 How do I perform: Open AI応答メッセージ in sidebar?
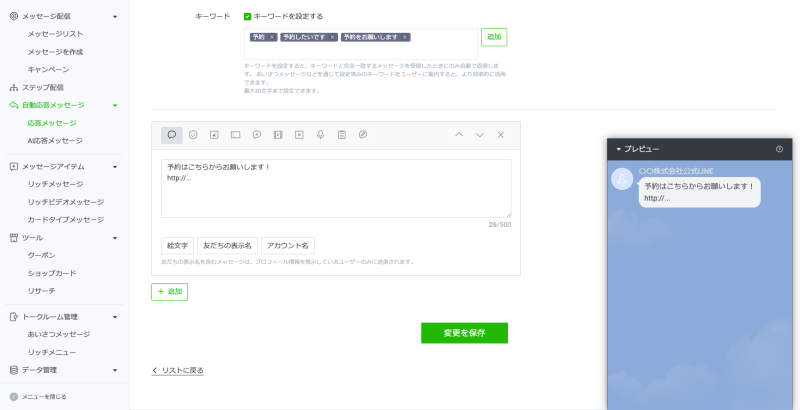(x=55, y=141)
